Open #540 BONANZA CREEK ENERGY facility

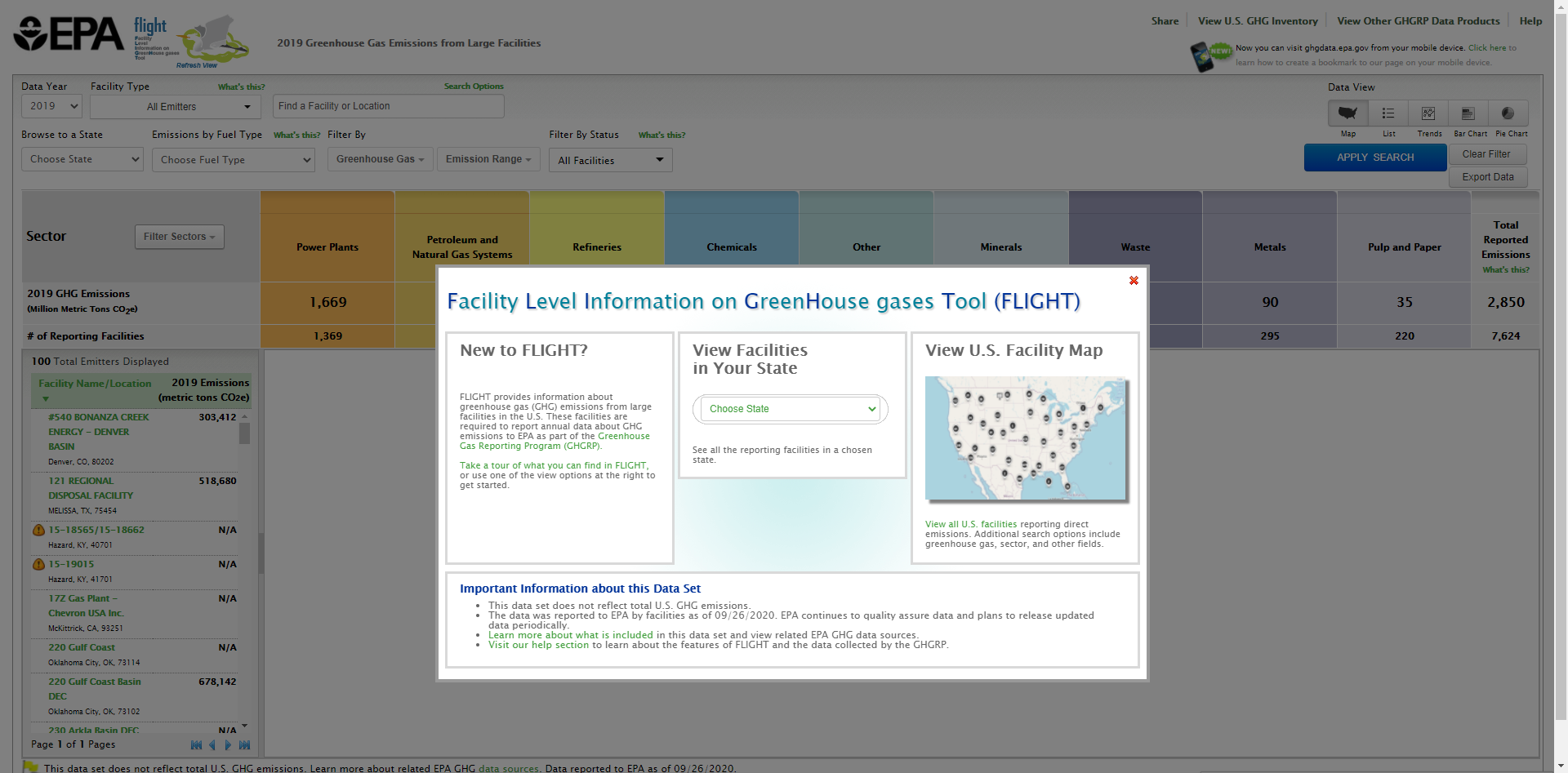click(x=99, y=433)
